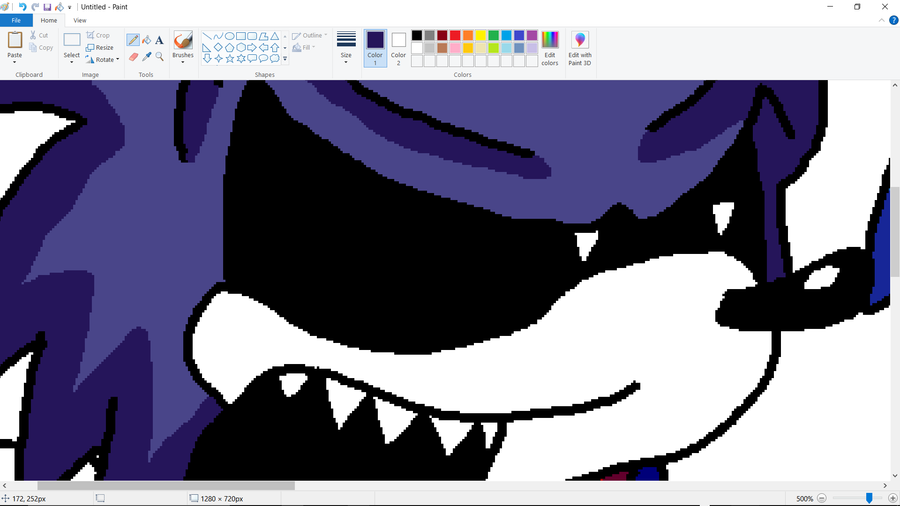The width and height of the screenshot is (900, 506).
Task: Click the Resize button
Action: click(99, 48)
